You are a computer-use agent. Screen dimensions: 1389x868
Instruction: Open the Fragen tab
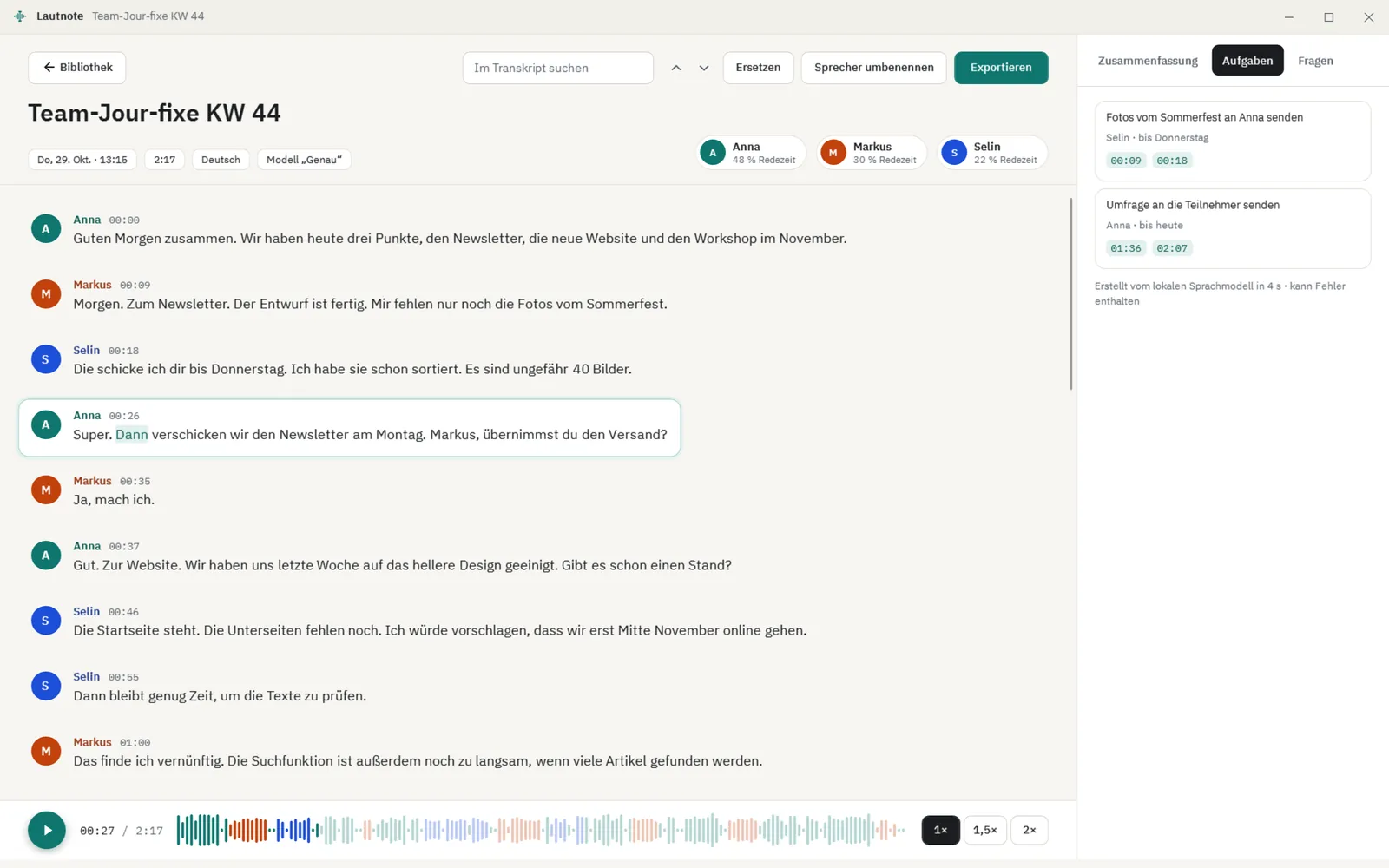click(1315, 61)
